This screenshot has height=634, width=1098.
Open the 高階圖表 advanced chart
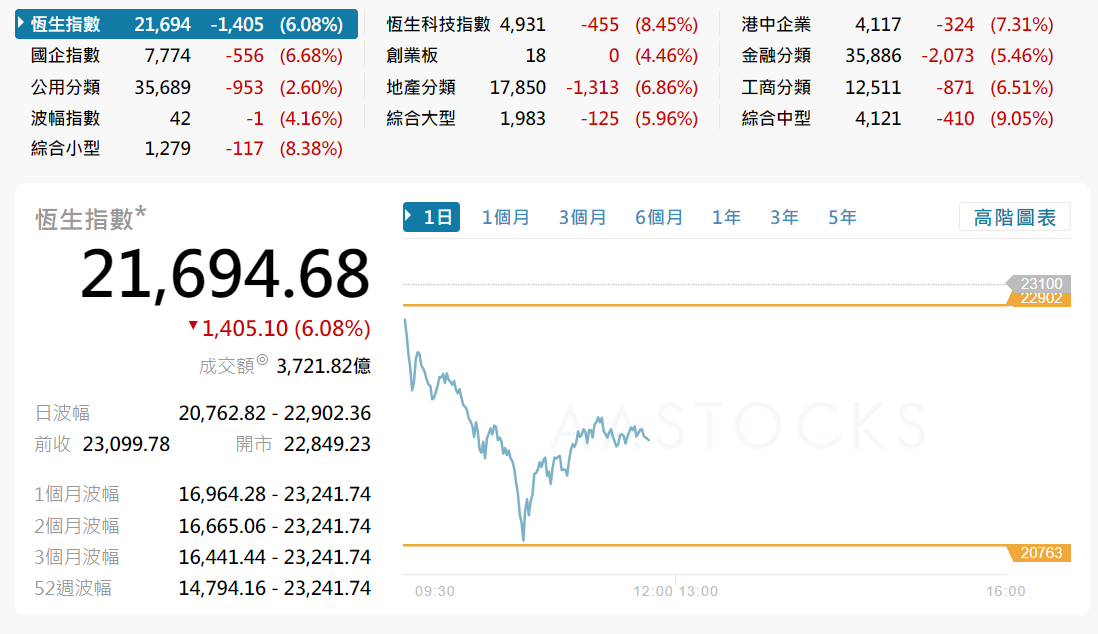1014,217
